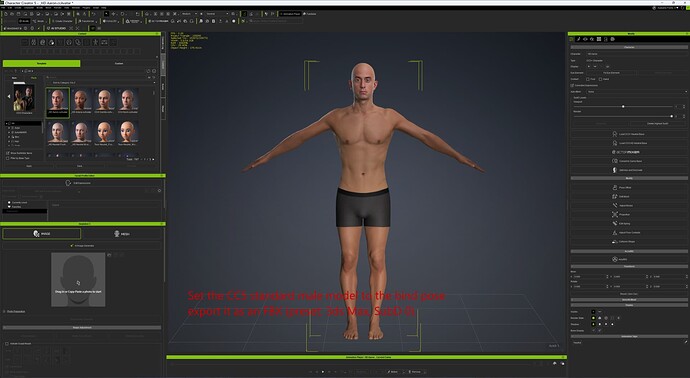
Task: Click the Proportion button in Modify section
Action: coord(629,214)
